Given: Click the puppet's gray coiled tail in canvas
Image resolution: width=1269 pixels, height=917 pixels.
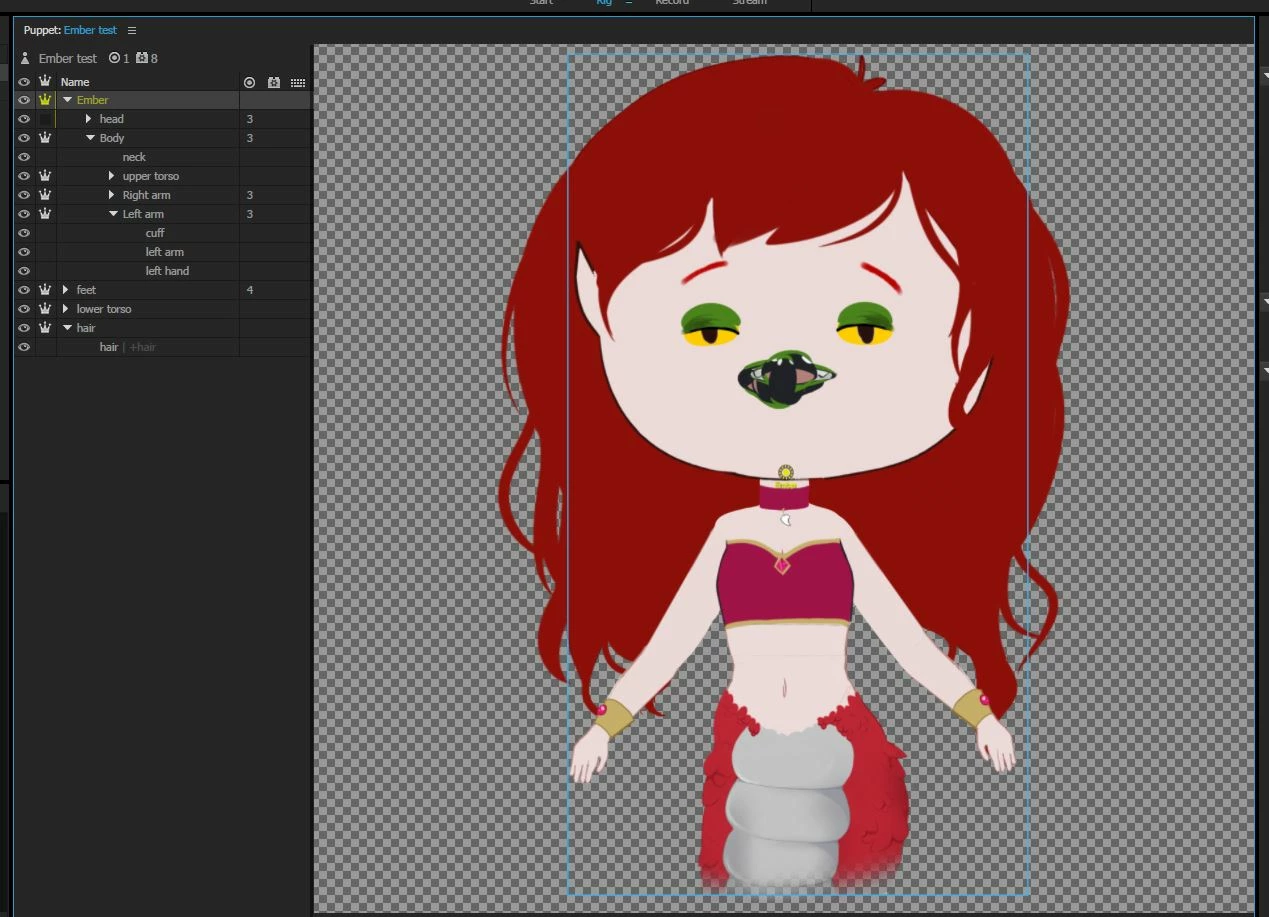Looking at the screenshot, I should (x=787, y=805).
